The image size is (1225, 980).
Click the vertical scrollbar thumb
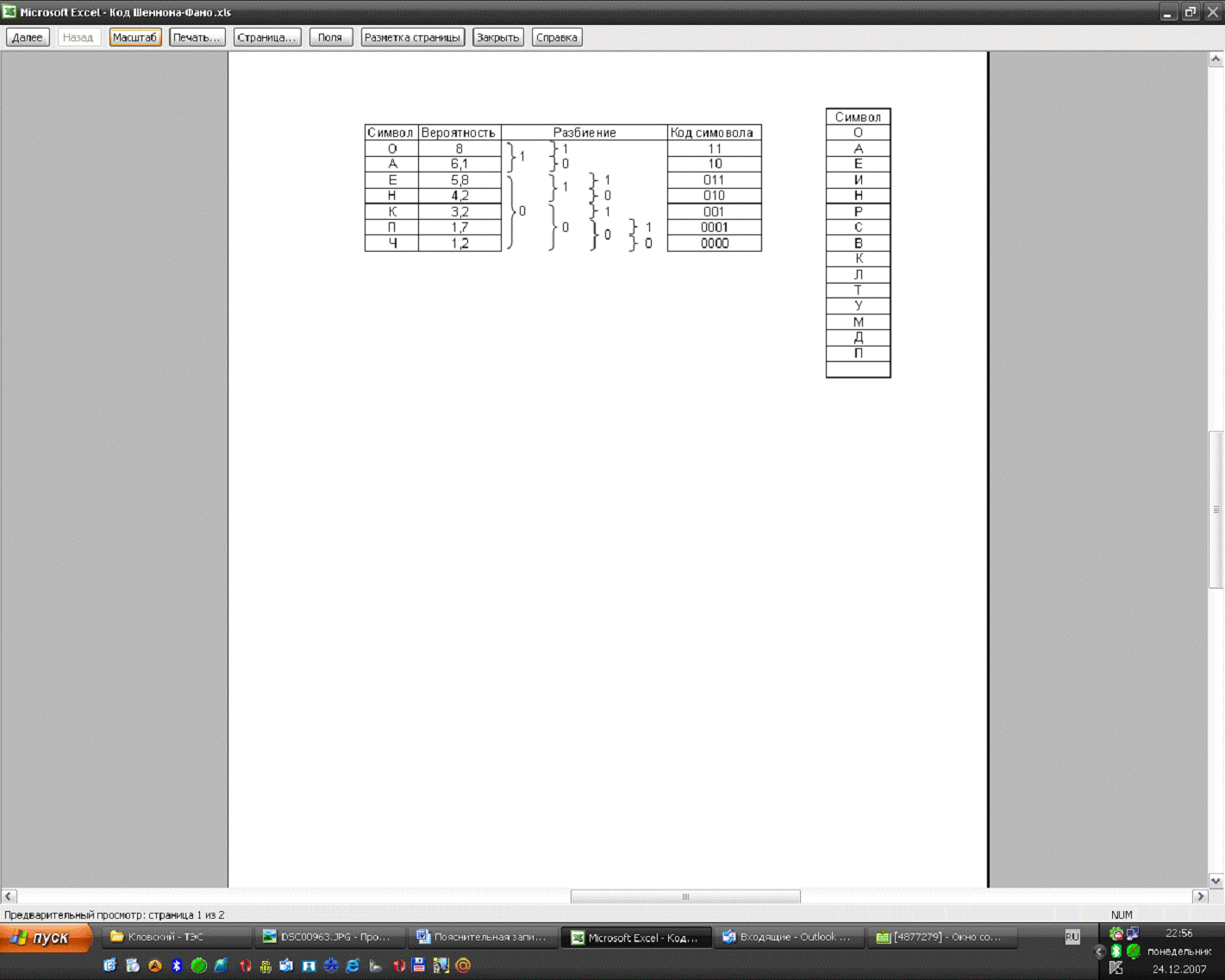tap(1216, 509)
